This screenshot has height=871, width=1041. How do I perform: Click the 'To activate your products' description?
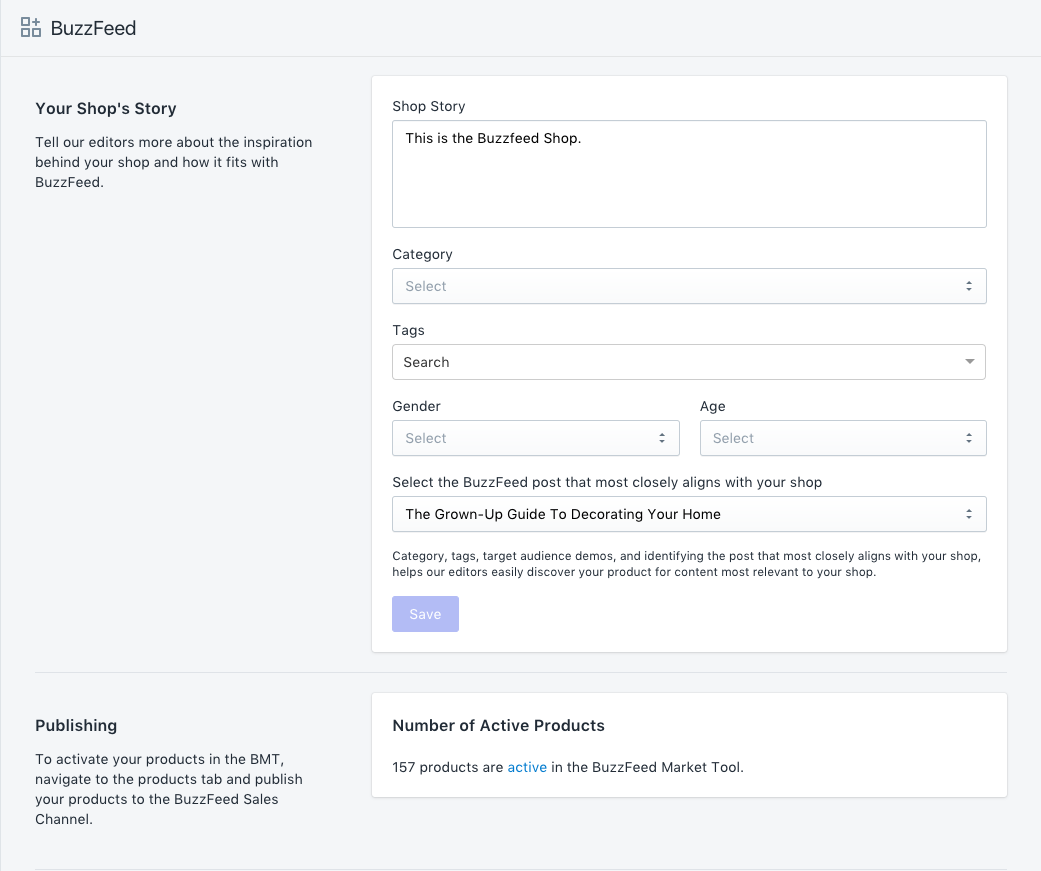point(169,789)
